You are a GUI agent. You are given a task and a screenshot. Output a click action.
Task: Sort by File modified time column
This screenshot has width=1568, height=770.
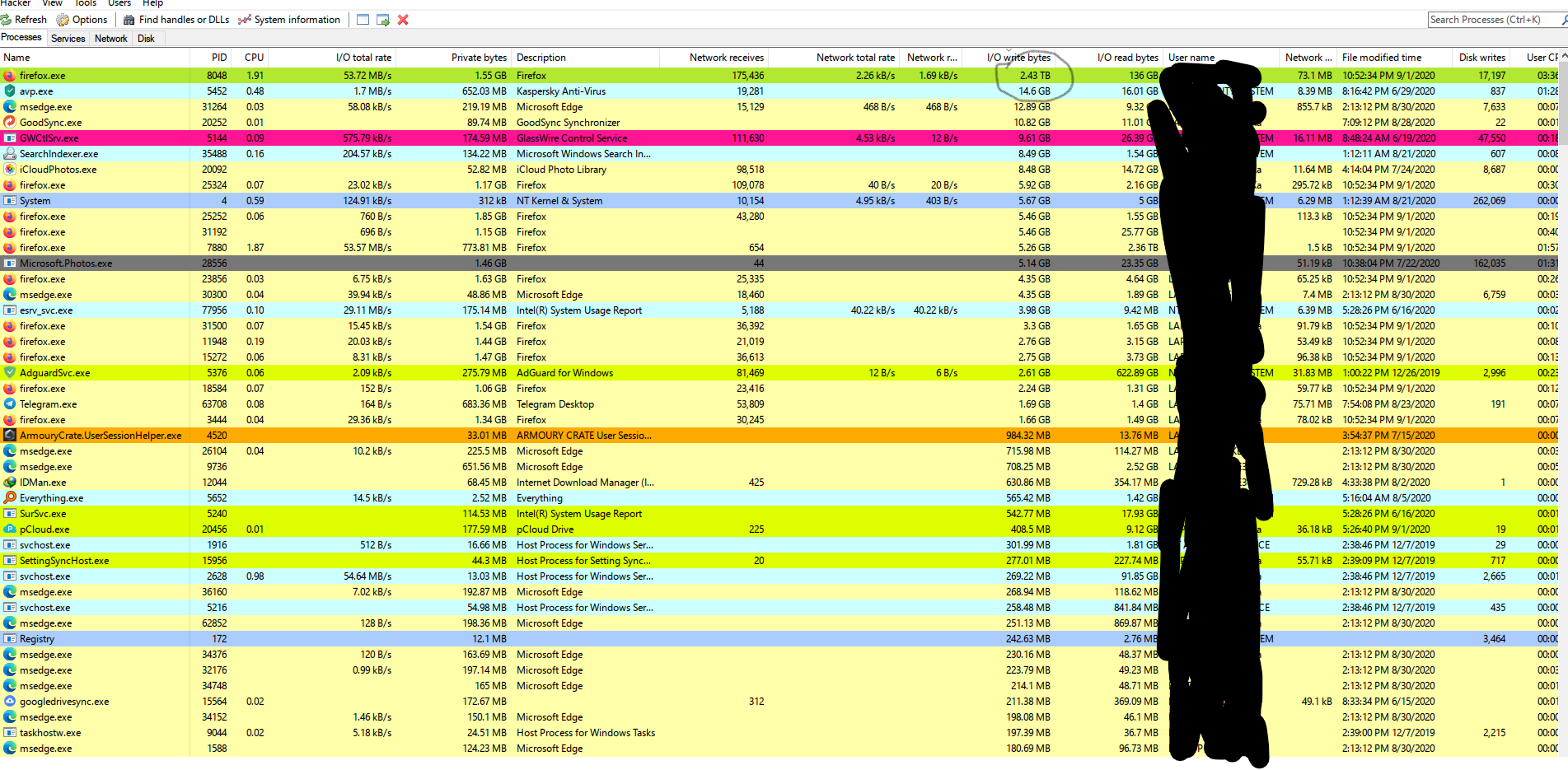(x=1394, y=58)
